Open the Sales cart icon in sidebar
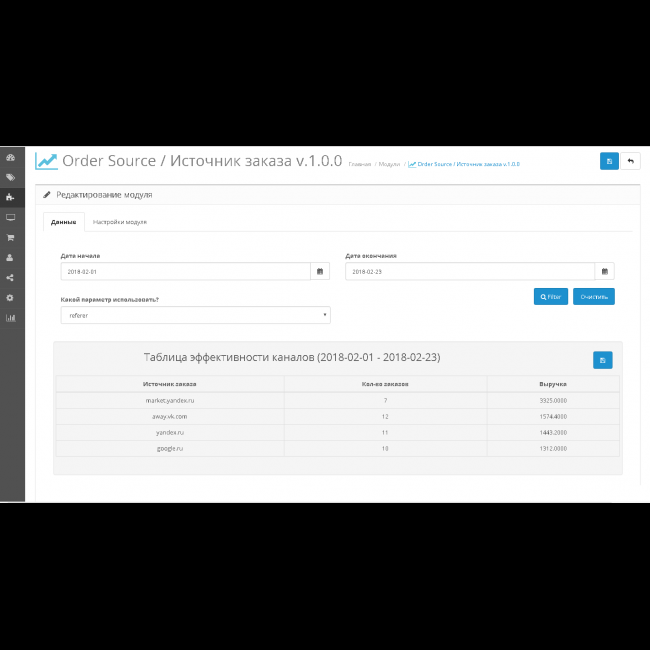The image size is (650, 650). 10,237
